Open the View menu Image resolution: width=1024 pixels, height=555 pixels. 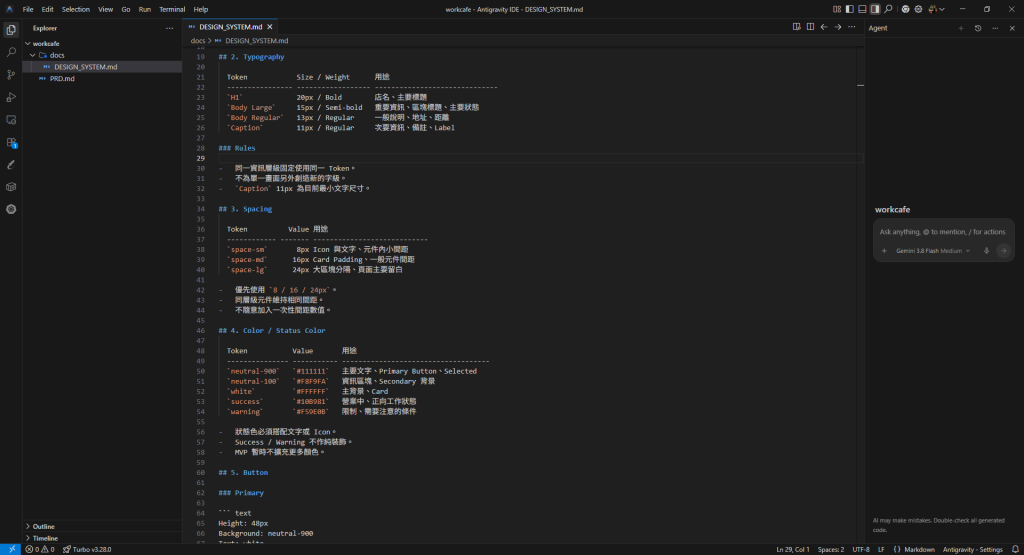(x=106, y=9)
